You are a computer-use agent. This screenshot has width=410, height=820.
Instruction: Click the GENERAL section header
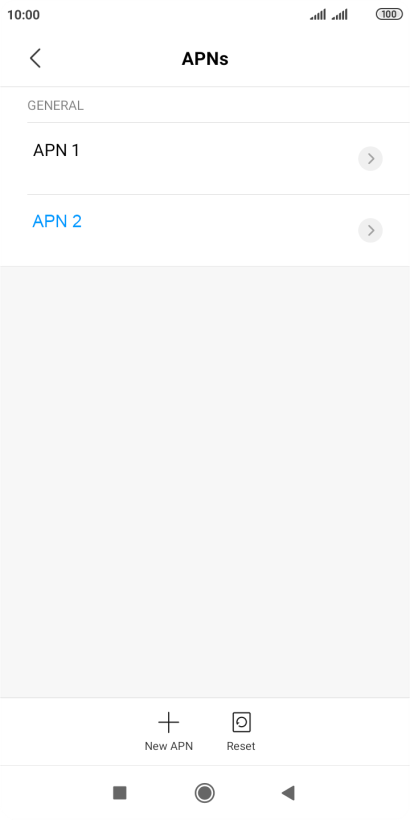[55, 106]
